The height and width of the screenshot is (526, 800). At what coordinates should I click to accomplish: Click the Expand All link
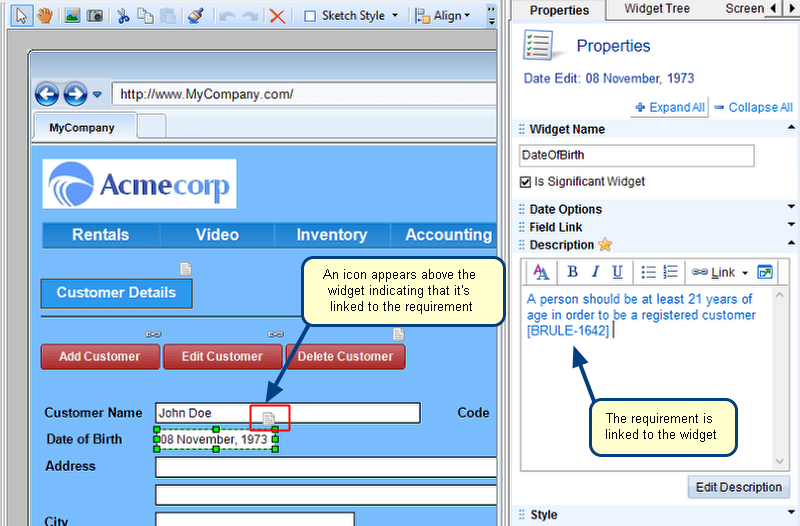click(670, 107)
